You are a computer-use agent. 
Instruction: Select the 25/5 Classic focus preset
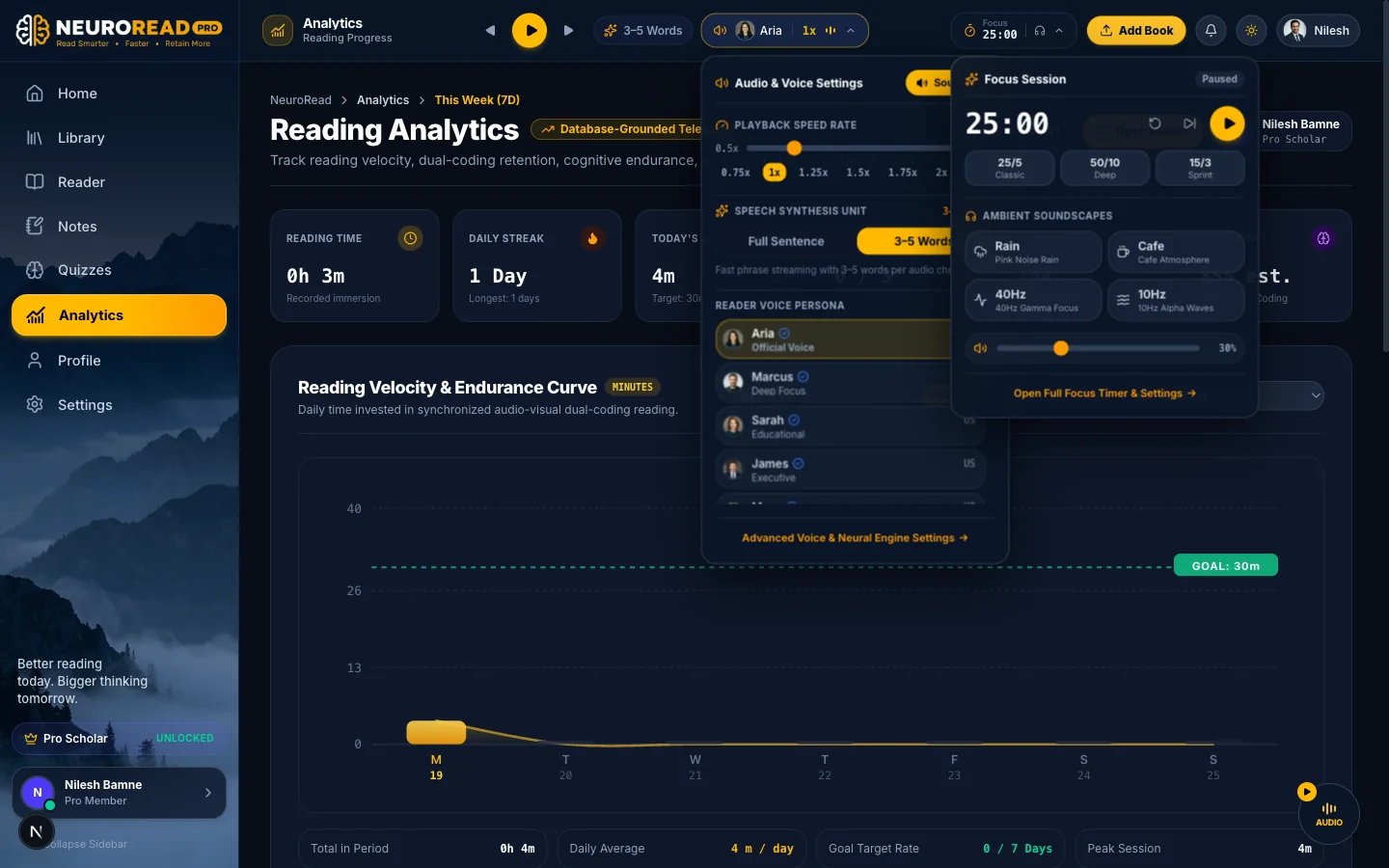(x=1010, y=168)
